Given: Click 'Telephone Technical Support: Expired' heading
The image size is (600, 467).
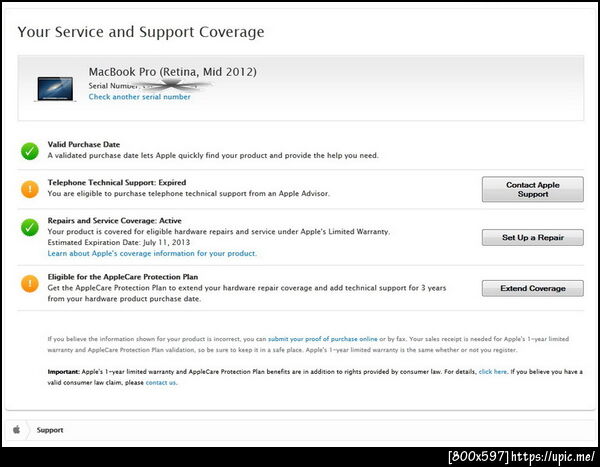Looking at the screenshot, I should click(117, 182).
